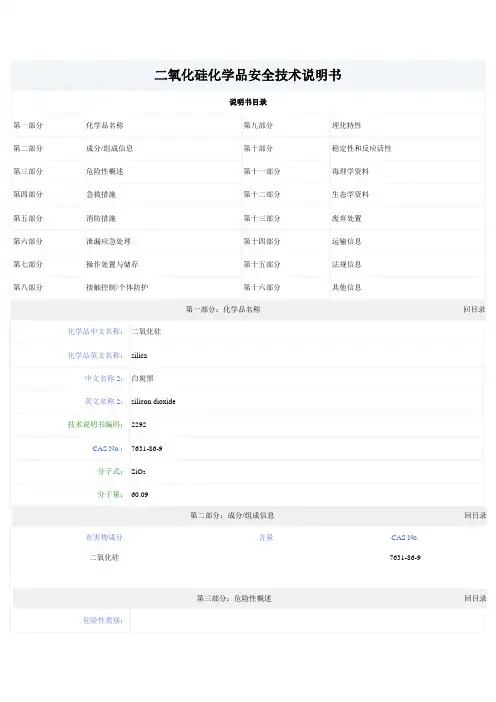Go to 危险性概述 in the contents list
The image size is (496, 702).
[x=105, y=171]
